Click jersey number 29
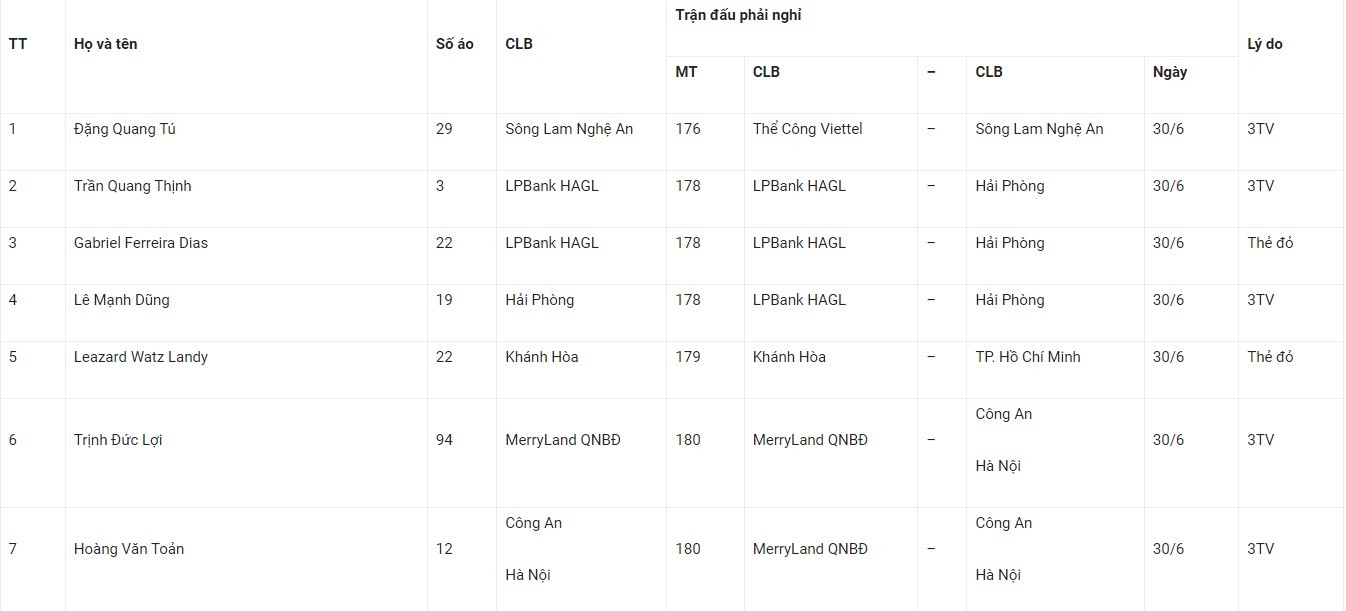Screen dimensions: 1346x611 (x=445, y=129)
